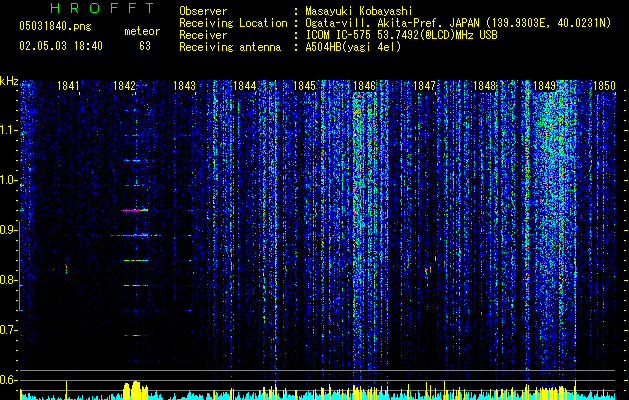The image size is (629, 400).
Task: Click the Receiving Location label
Action: point(233,23)
